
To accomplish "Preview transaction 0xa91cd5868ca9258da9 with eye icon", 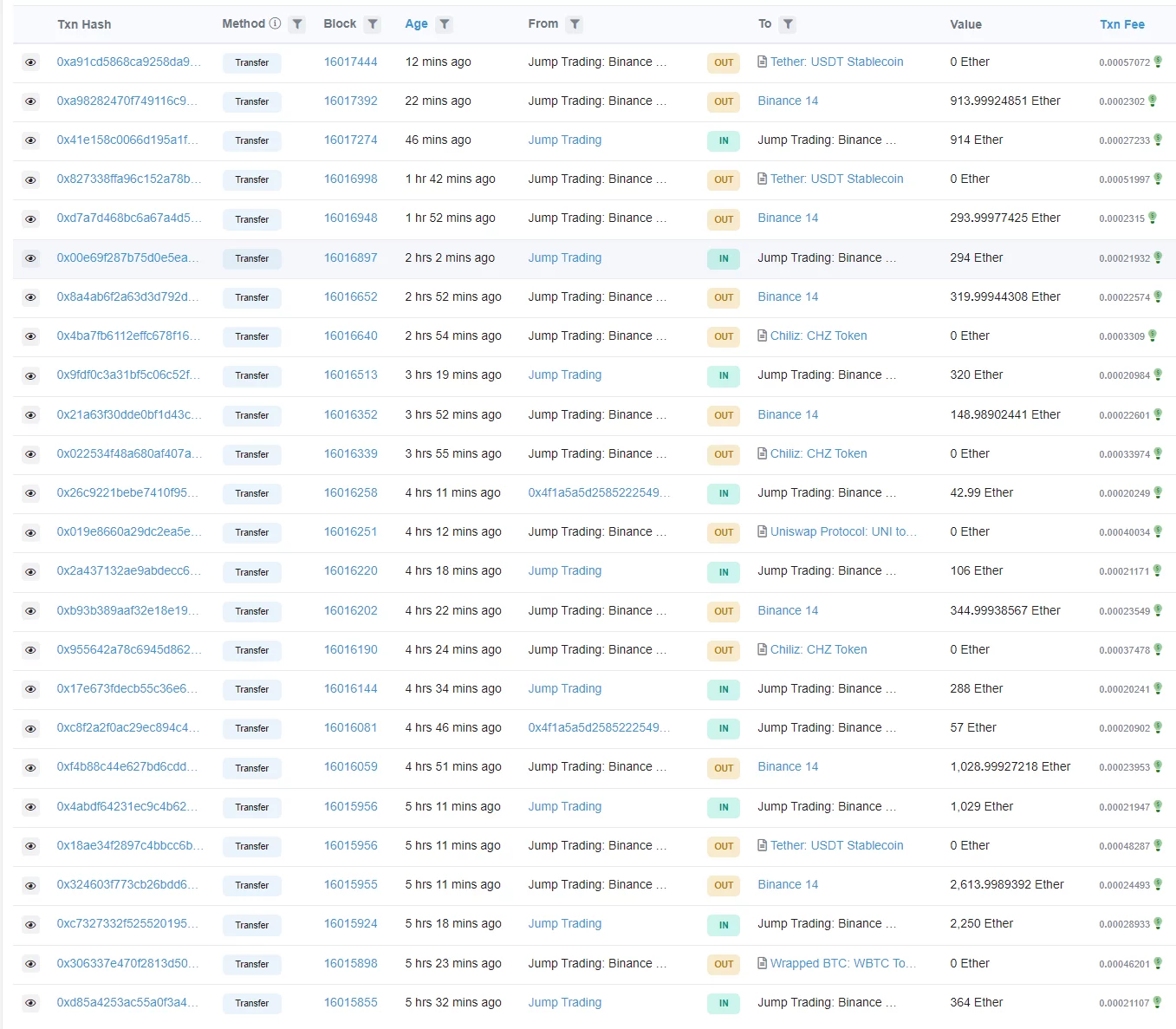I will pos(31,62).
